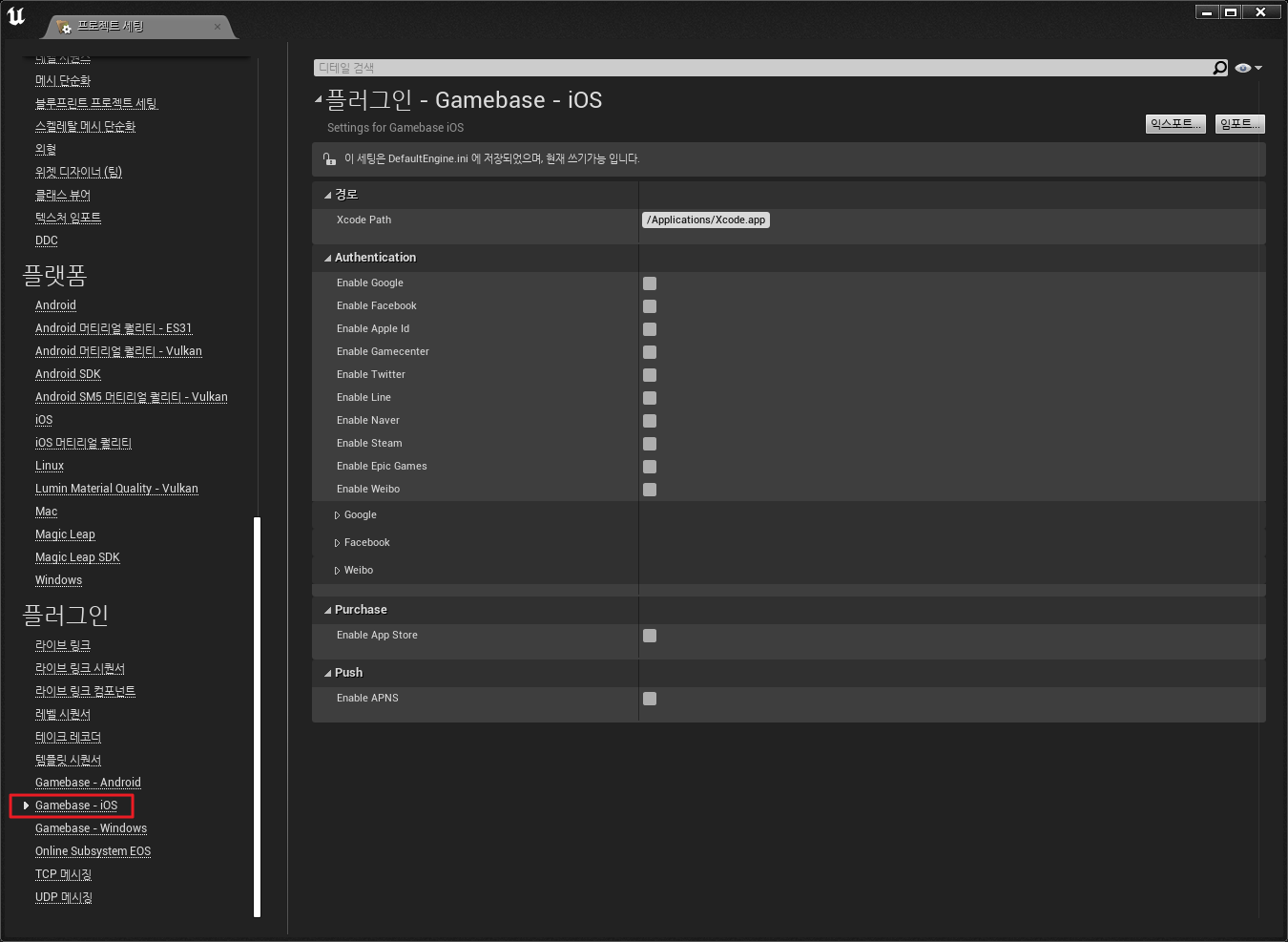Enable App Store purchases checkbox
The height and width of the screenshot is (942, 1288).
point(650,635)
